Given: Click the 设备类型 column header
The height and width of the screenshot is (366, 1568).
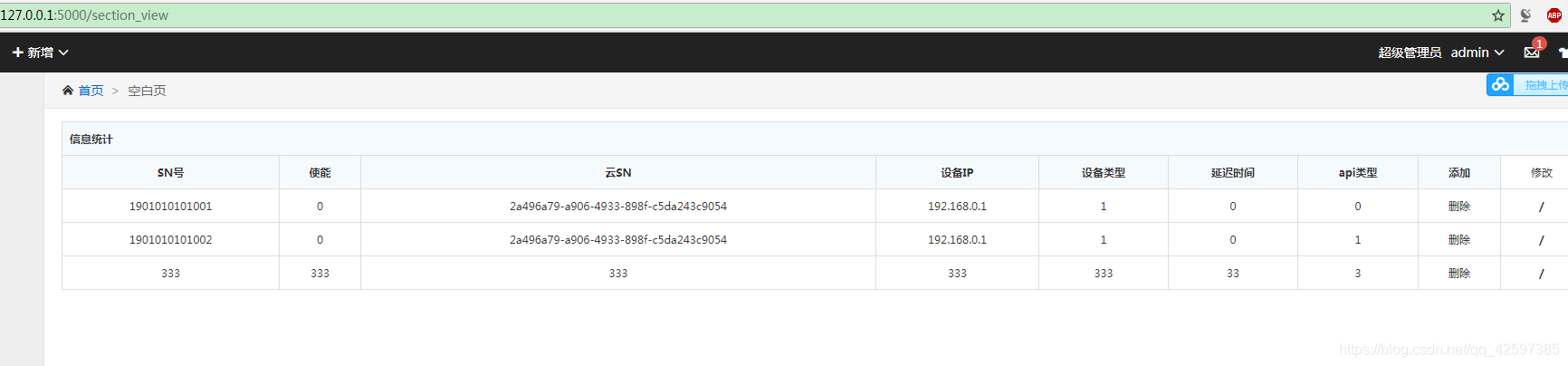Looking at the screenshot, I should pos(1104,172).
